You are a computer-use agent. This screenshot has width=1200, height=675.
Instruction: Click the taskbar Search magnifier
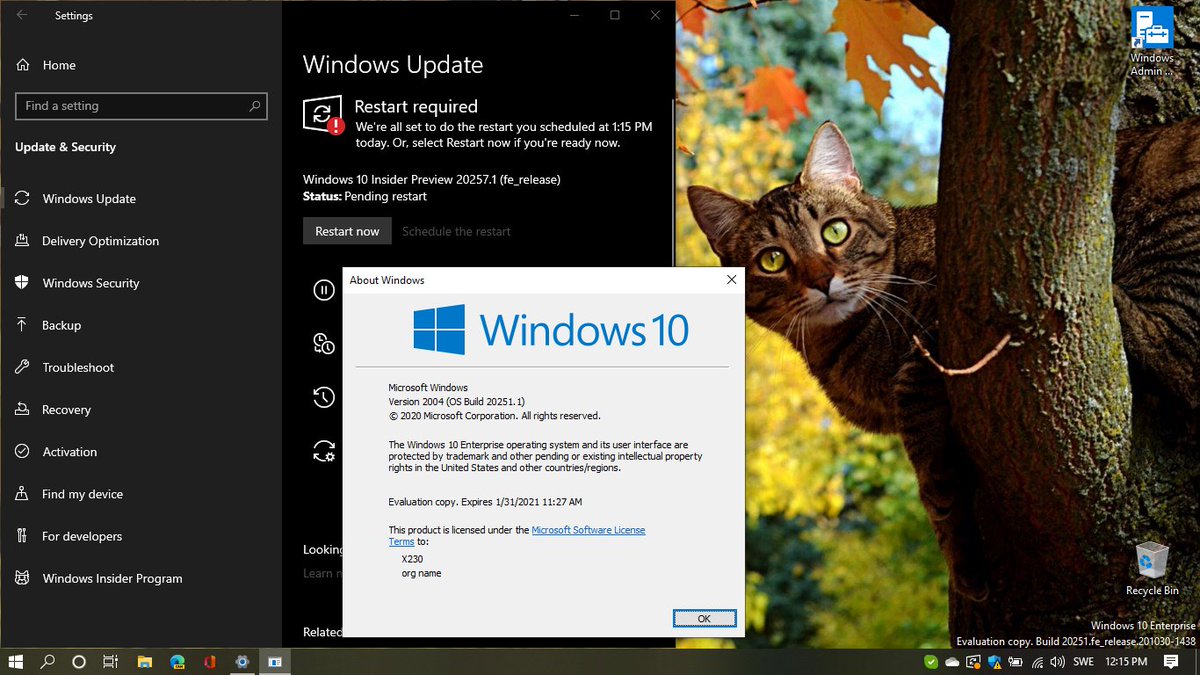coord(47,661)
